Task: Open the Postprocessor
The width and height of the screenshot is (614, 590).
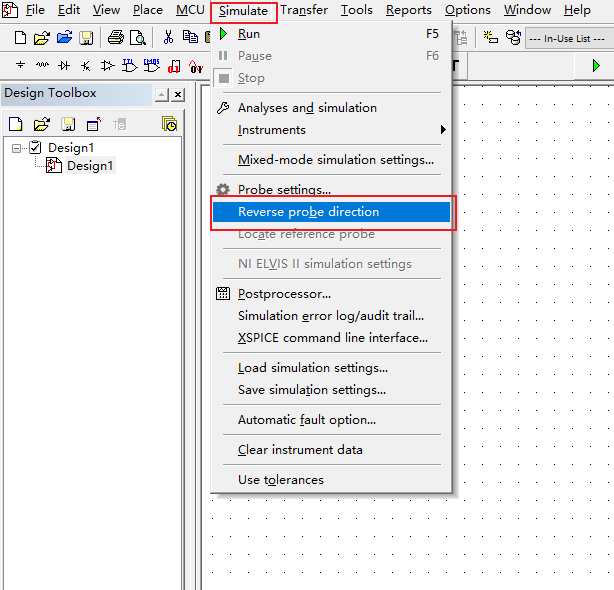Action: click(331, 294)
